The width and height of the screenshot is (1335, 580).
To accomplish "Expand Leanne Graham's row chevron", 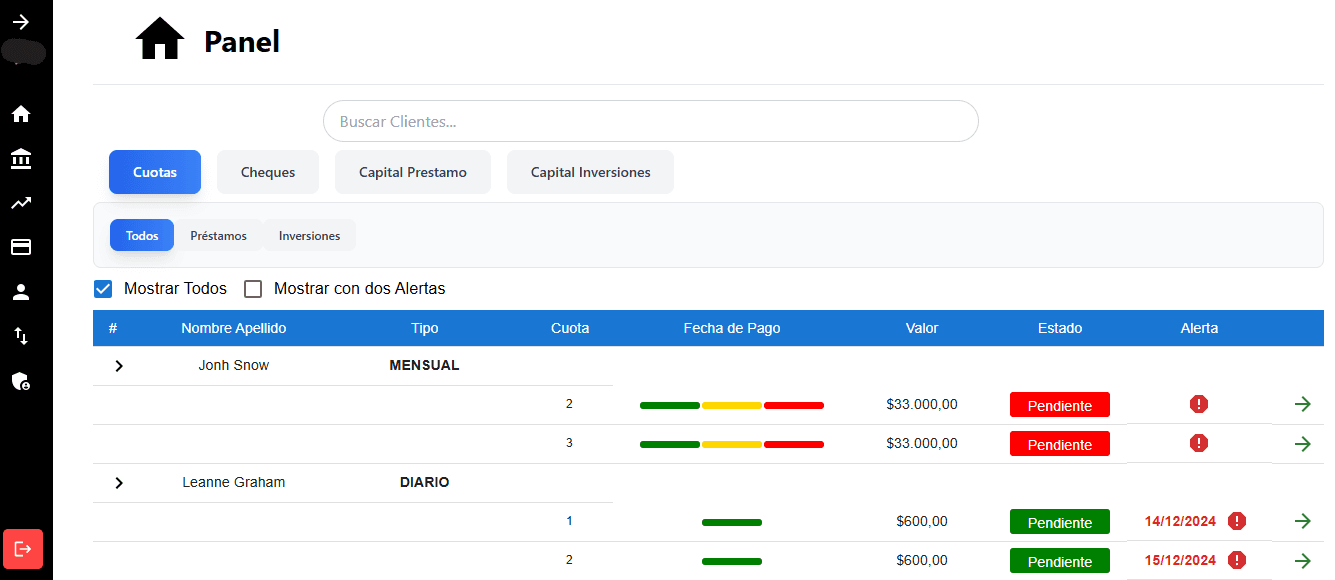I will click(119, 482).
